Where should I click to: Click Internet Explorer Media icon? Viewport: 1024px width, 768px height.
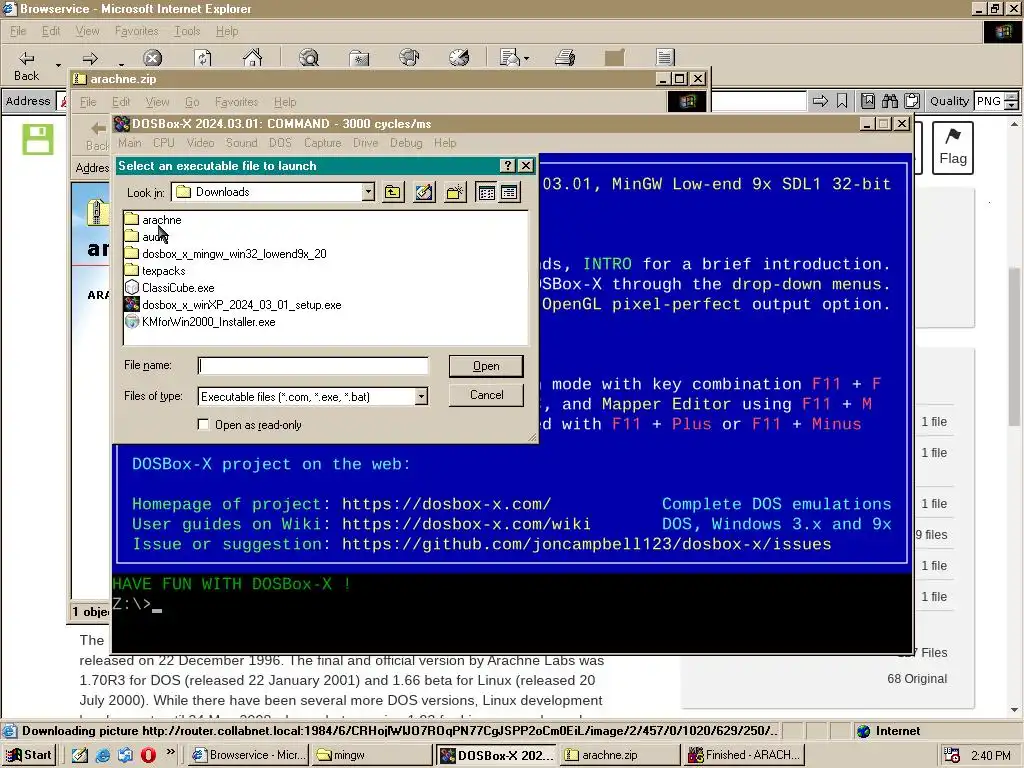[x=409, y=58]
